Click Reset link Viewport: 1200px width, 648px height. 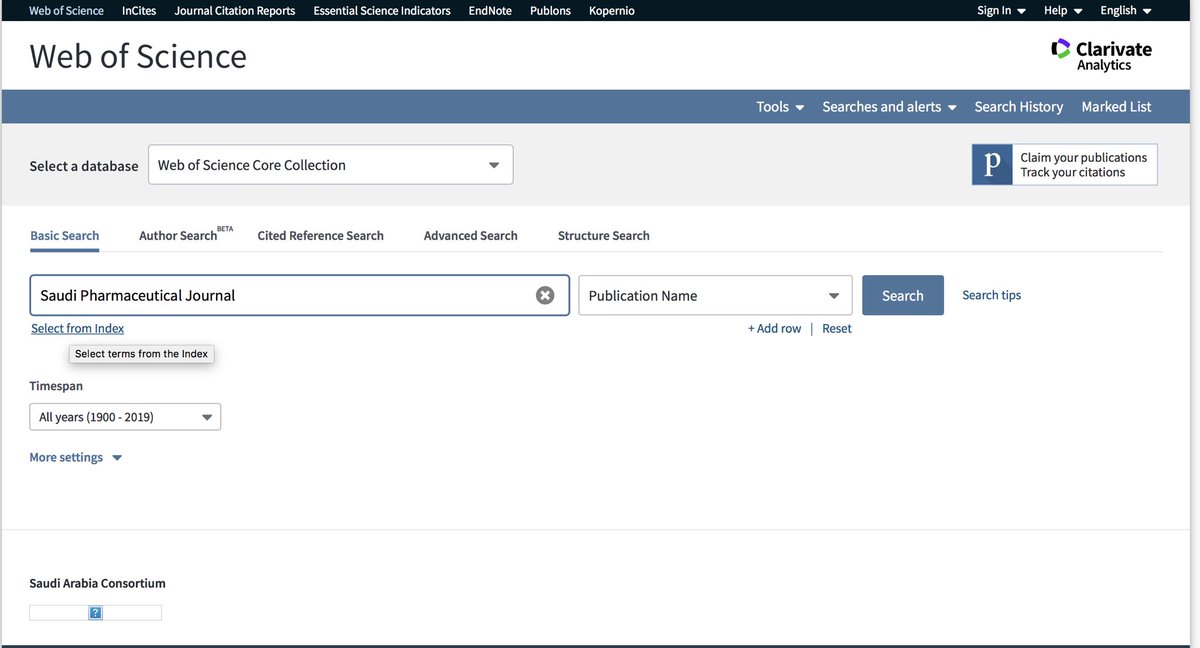tap(837, 328)
